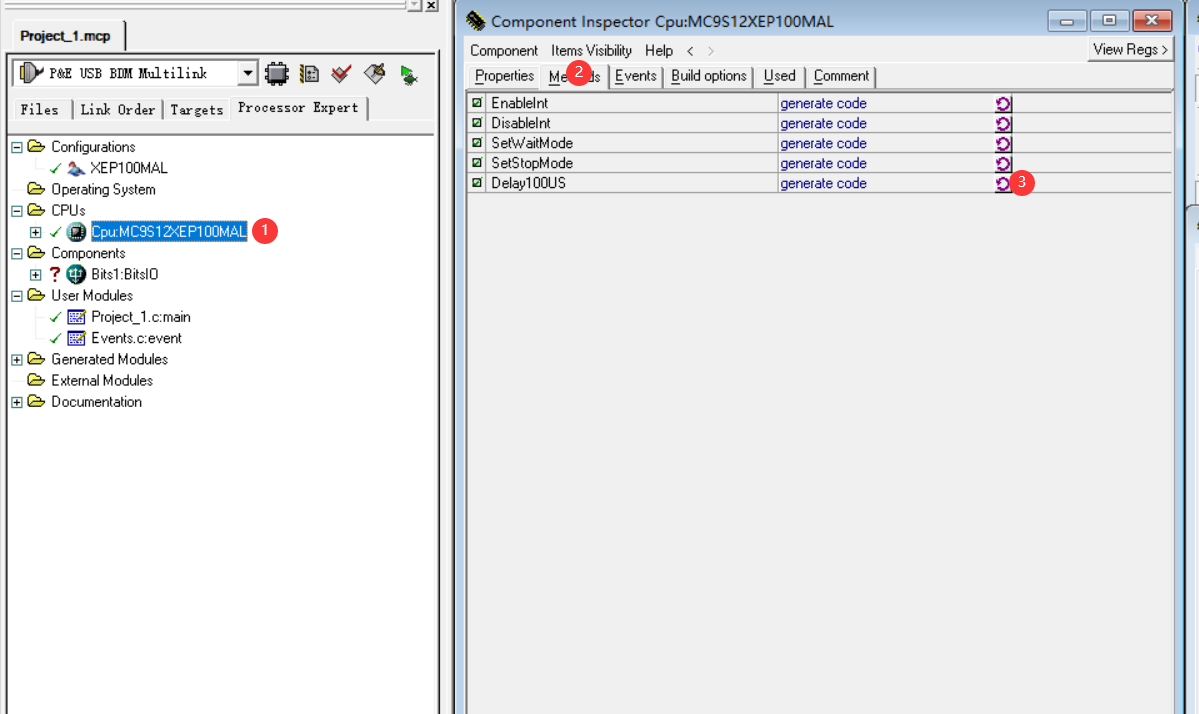This screenshot has width=1199, height=714.
Task: Click generate code value for Delay100US
Action: pos(823,183)
